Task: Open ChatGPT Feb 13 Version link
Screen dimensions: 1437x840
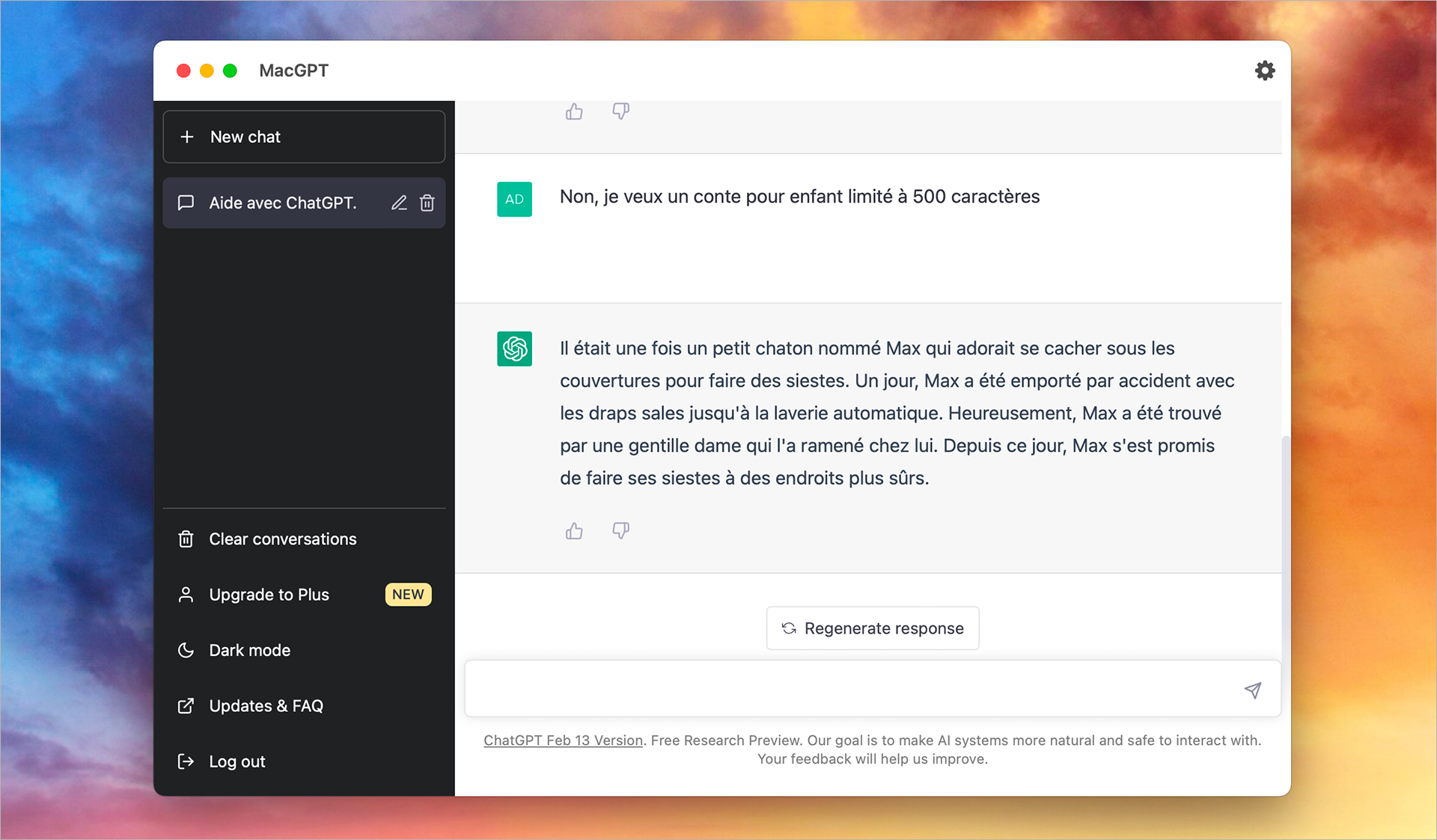Action: pos(563,741)
